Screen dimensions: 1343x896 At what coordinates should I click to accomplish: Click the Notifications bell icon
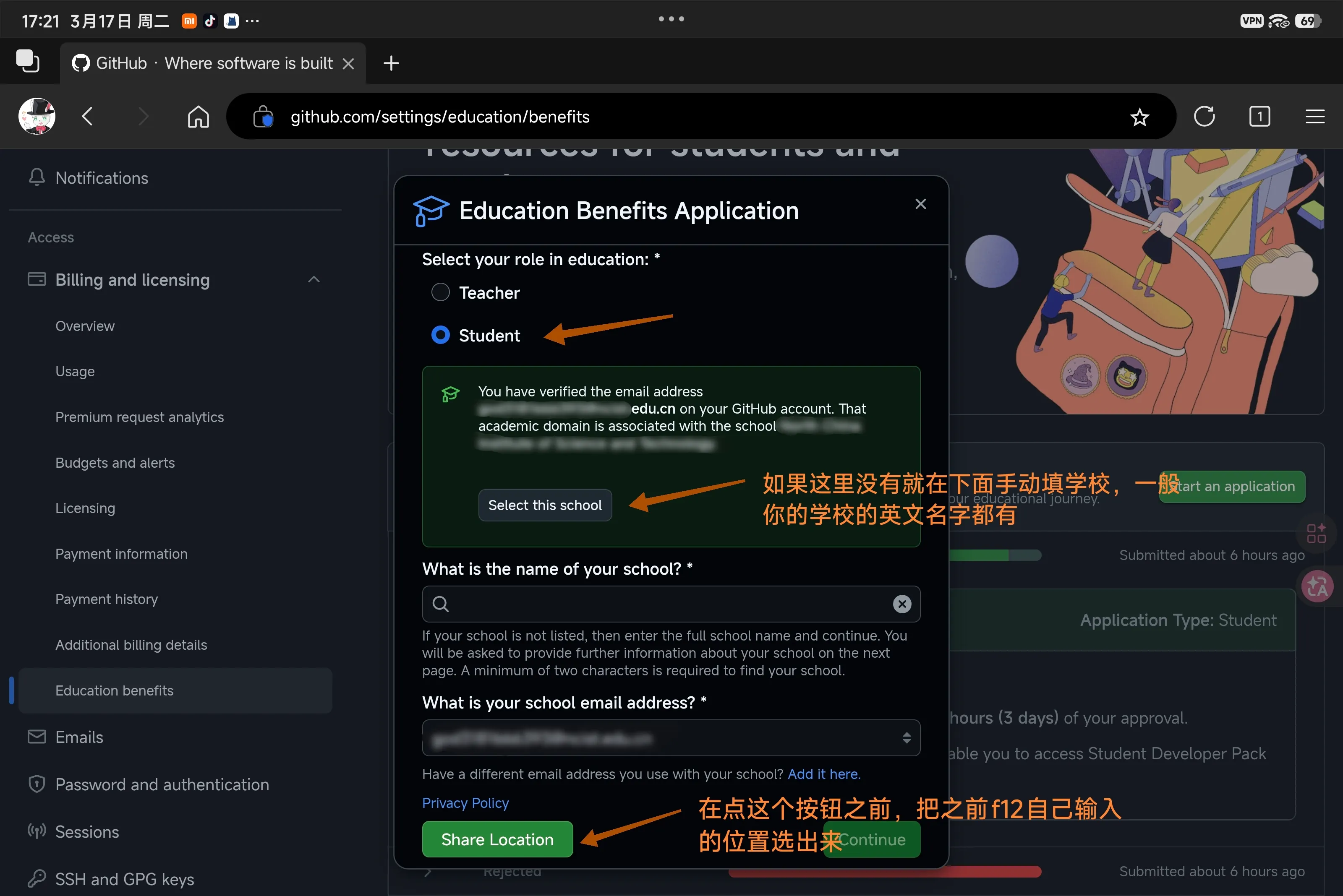click(x=37, y=177)
